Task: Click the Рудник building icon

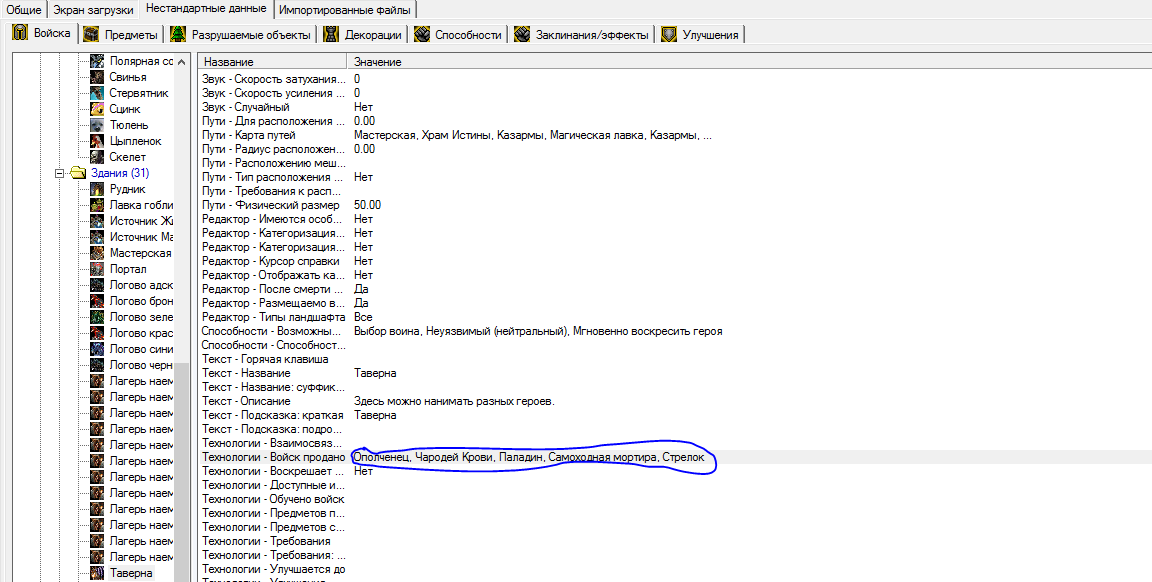Action: [x=97, y=189]
